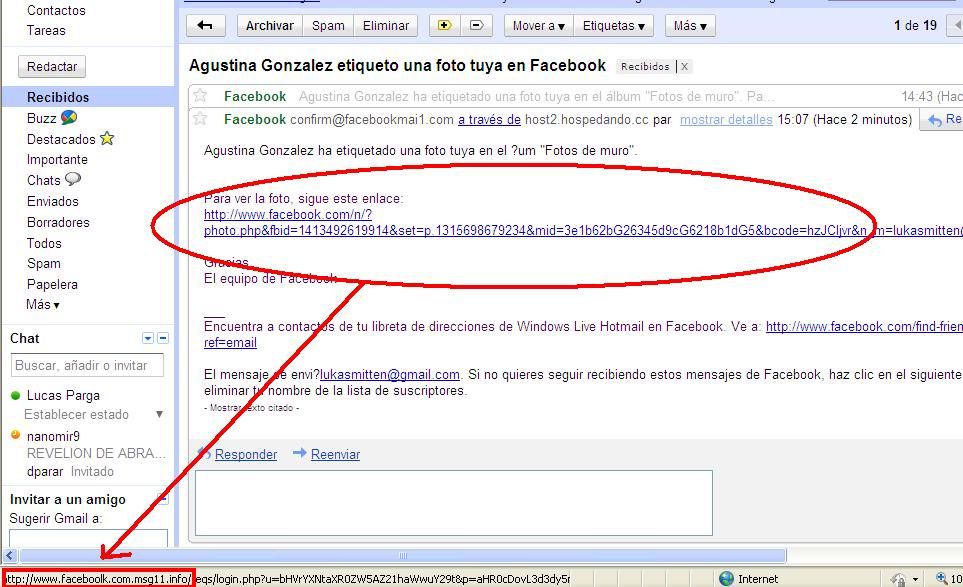Click the reply arrow icon beside Responder
This screenshot has width=963, height=587.
point(204,453)
